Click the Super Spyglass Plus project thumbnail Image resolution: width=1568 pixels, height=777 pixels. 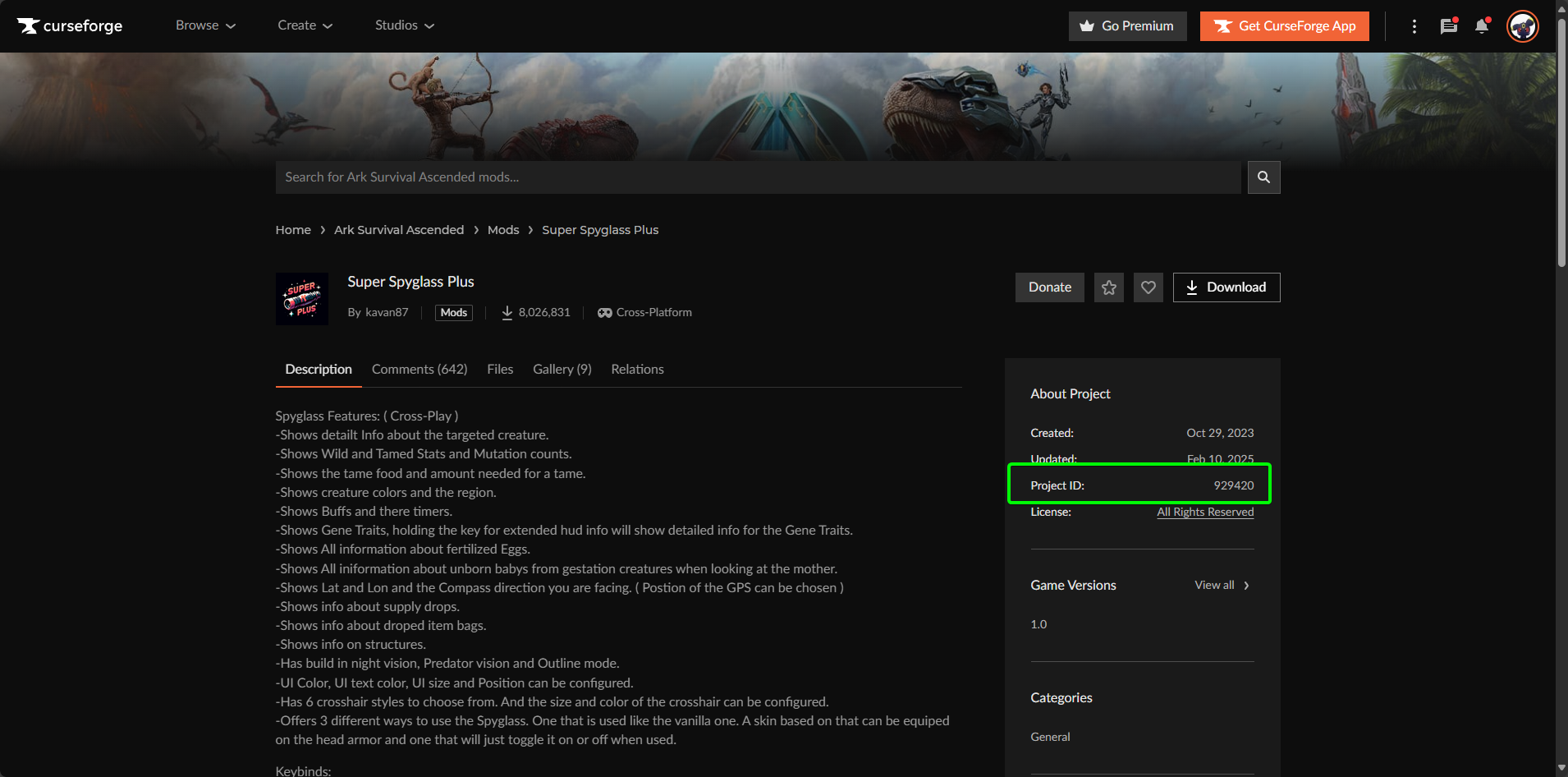click(302, 299)
